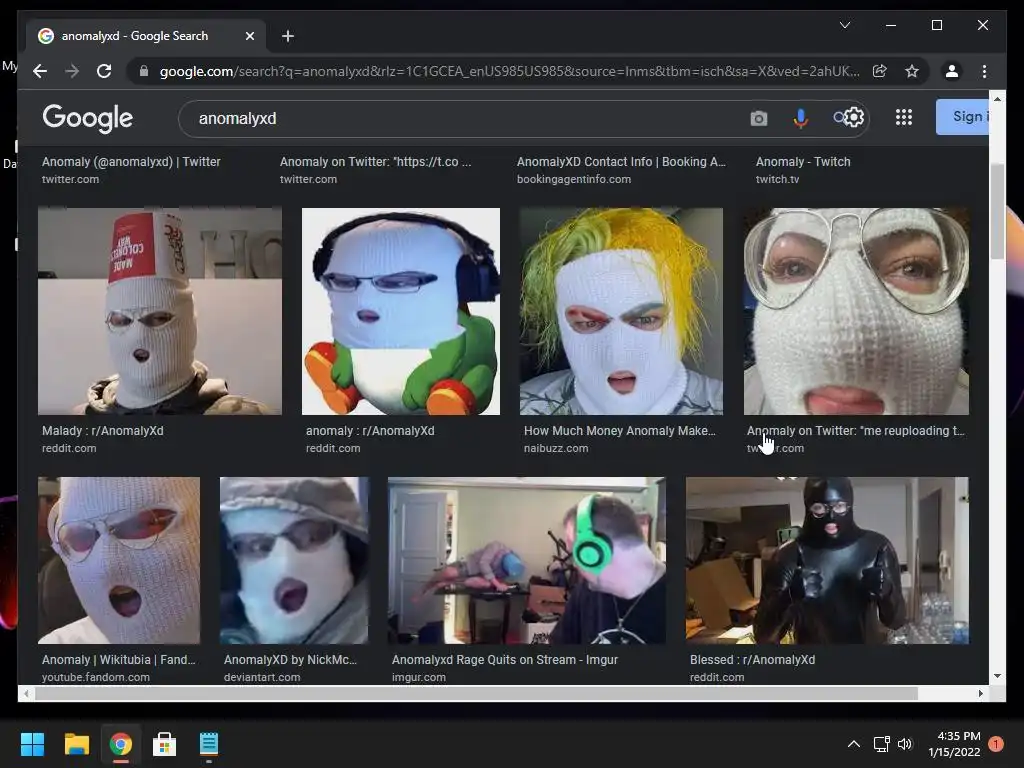Image resolution: width=1024 pixels, height=768 pixels.
Task: Bookmark this tab with the star icon
Action: (912, 71)
